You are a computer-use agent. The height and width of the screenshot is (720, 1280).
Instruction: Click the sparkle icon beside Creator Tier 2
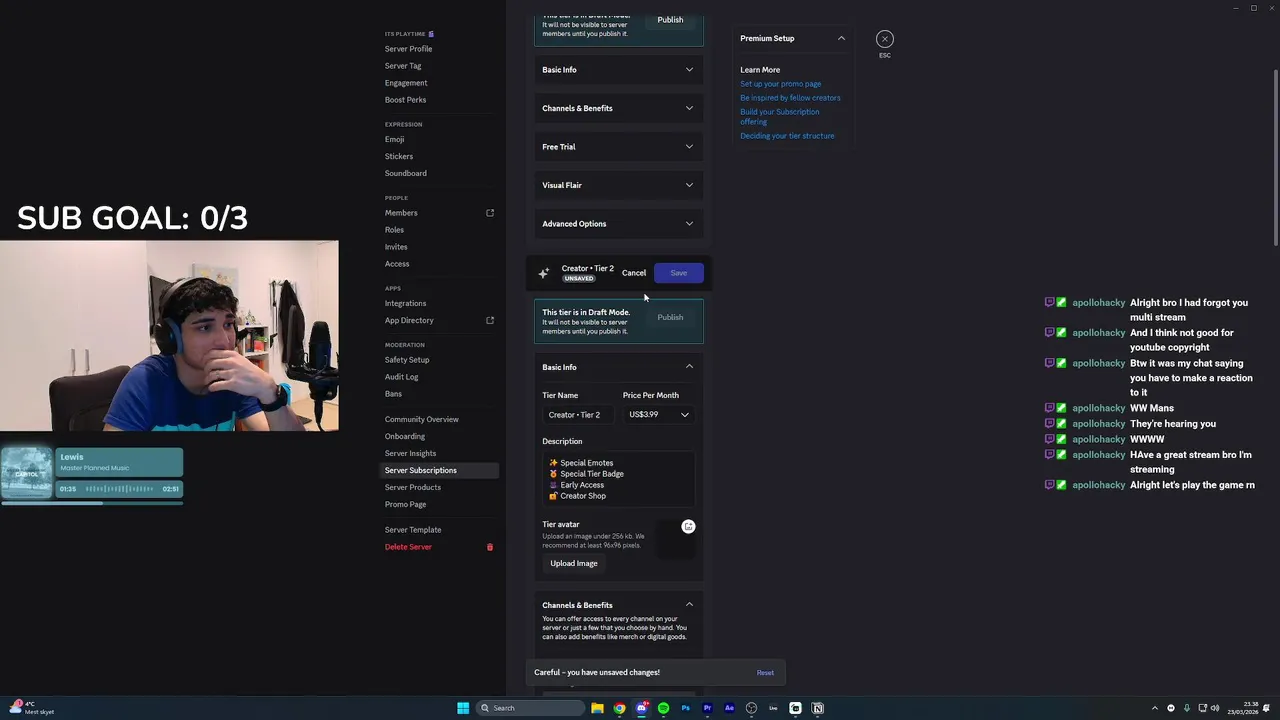[544, 273]
